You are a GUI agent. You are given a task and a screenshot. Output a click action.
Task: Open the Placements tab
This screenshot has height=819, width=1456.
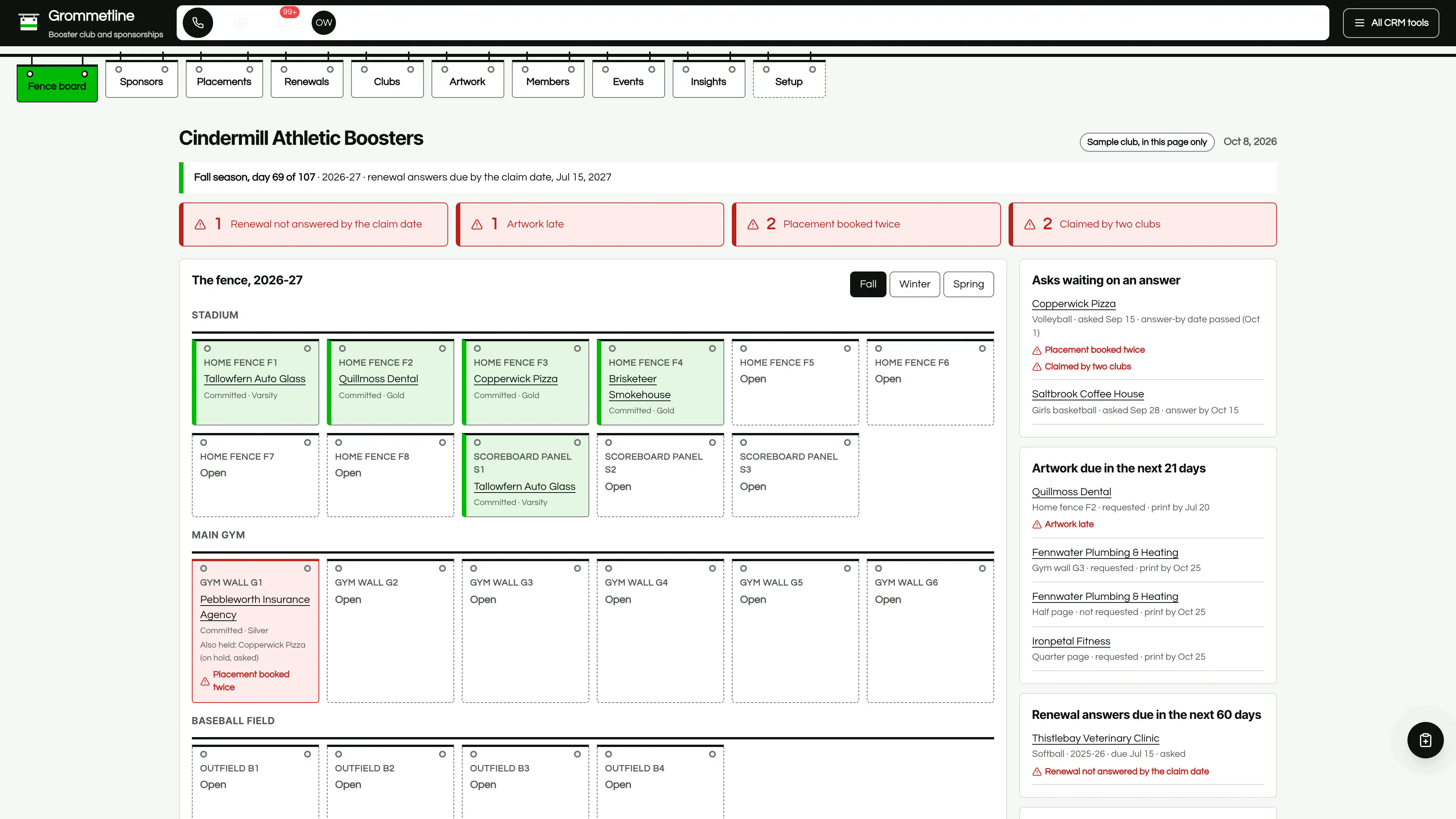pyautogui.click(x=224, y=79)
